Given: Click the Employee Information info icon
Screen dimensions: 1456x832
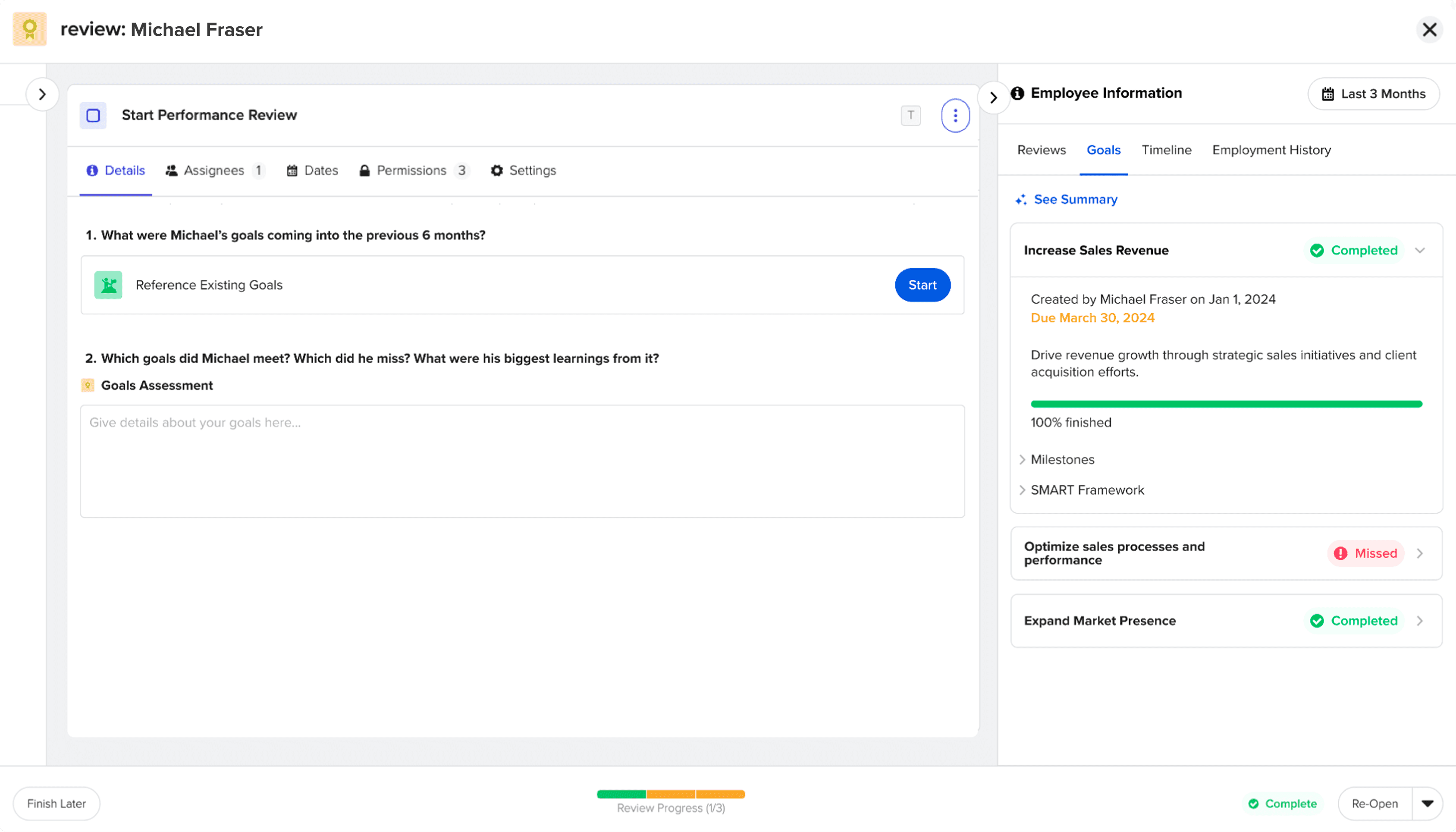Looking at the screenshot, I should (x=1017, y=93).
